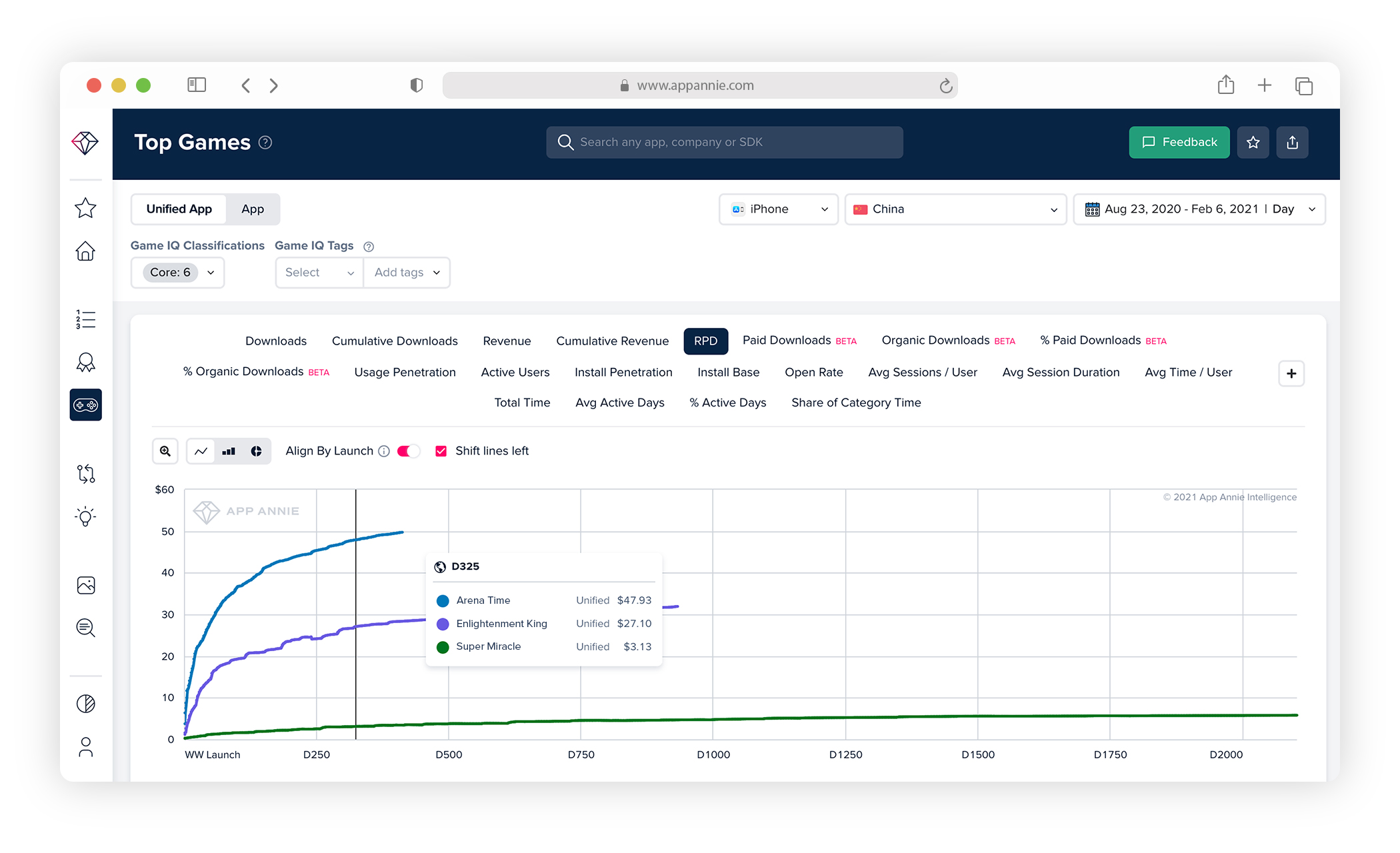The width and height of the screenshot is (1400, 853).
Task: Select the Downloads tab
Action: 275,340
